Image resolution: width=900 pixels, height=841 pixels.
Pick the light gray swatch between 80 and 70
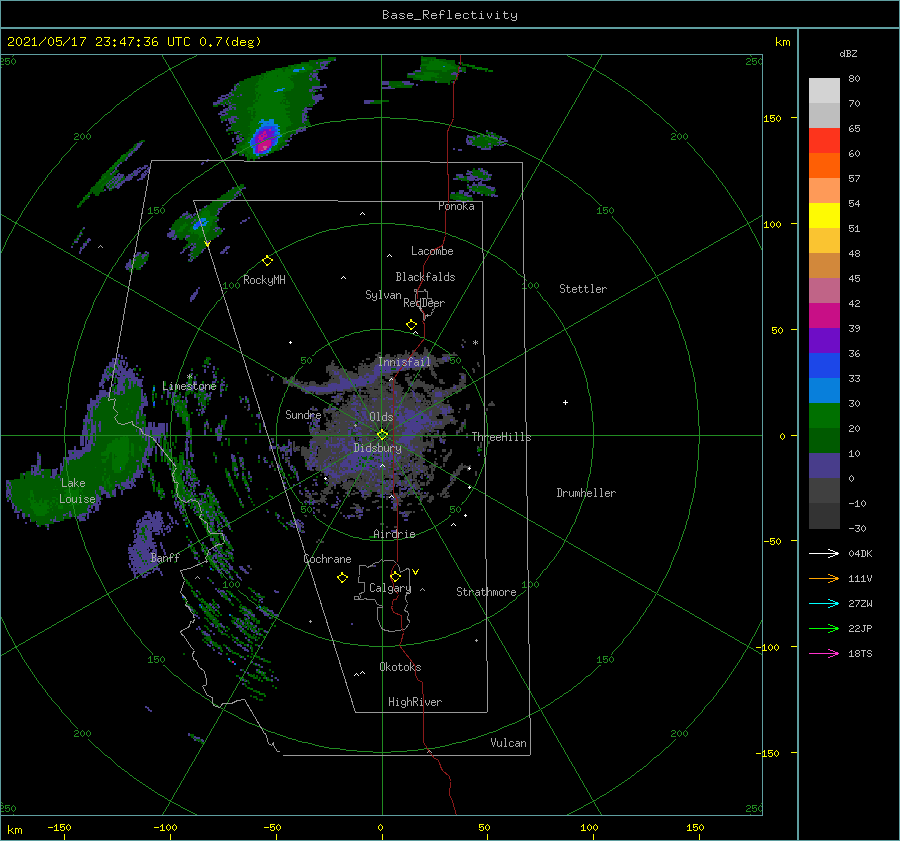pos(824,91)
